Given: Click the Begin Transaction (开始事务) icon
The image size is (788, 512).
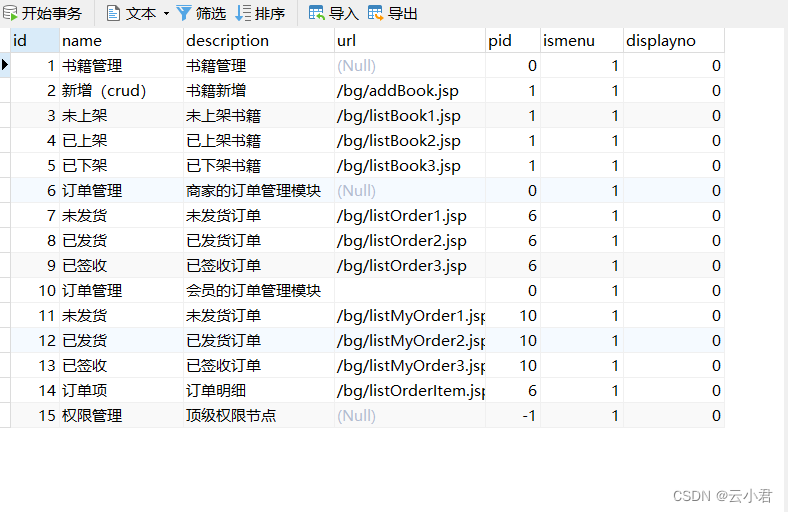Looking at the screenshot, I should click(10, 13).
